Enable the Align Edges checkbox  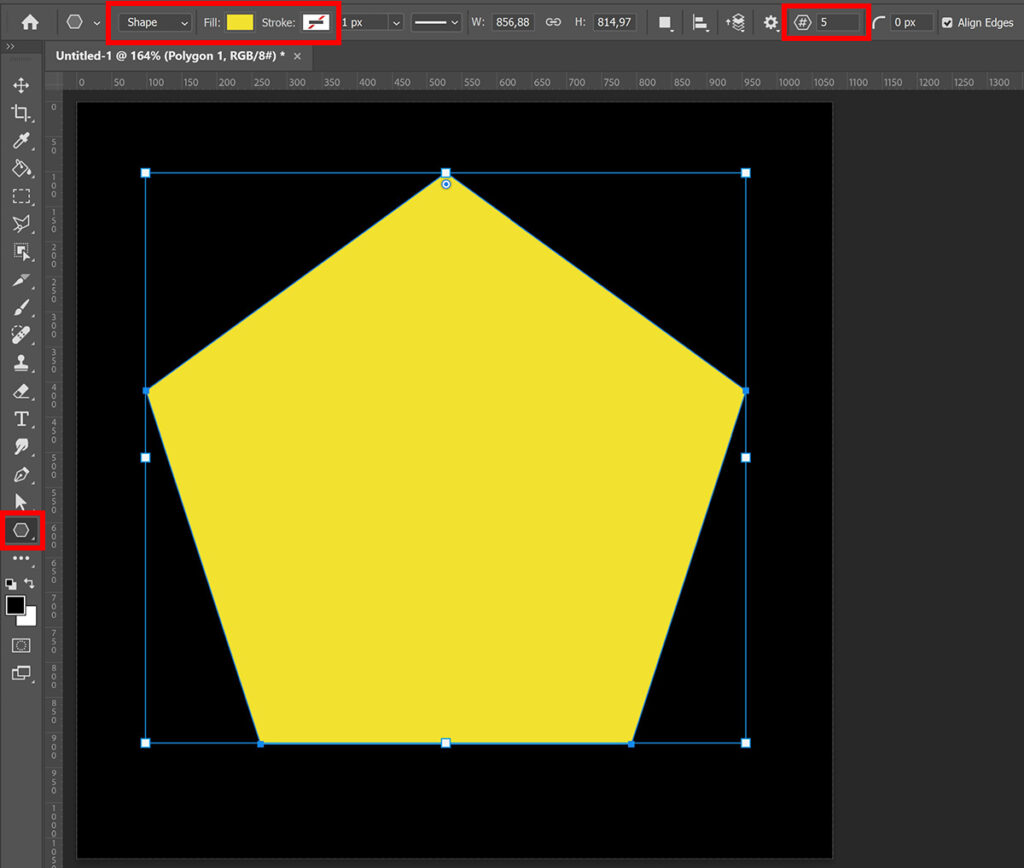(947, 21)
